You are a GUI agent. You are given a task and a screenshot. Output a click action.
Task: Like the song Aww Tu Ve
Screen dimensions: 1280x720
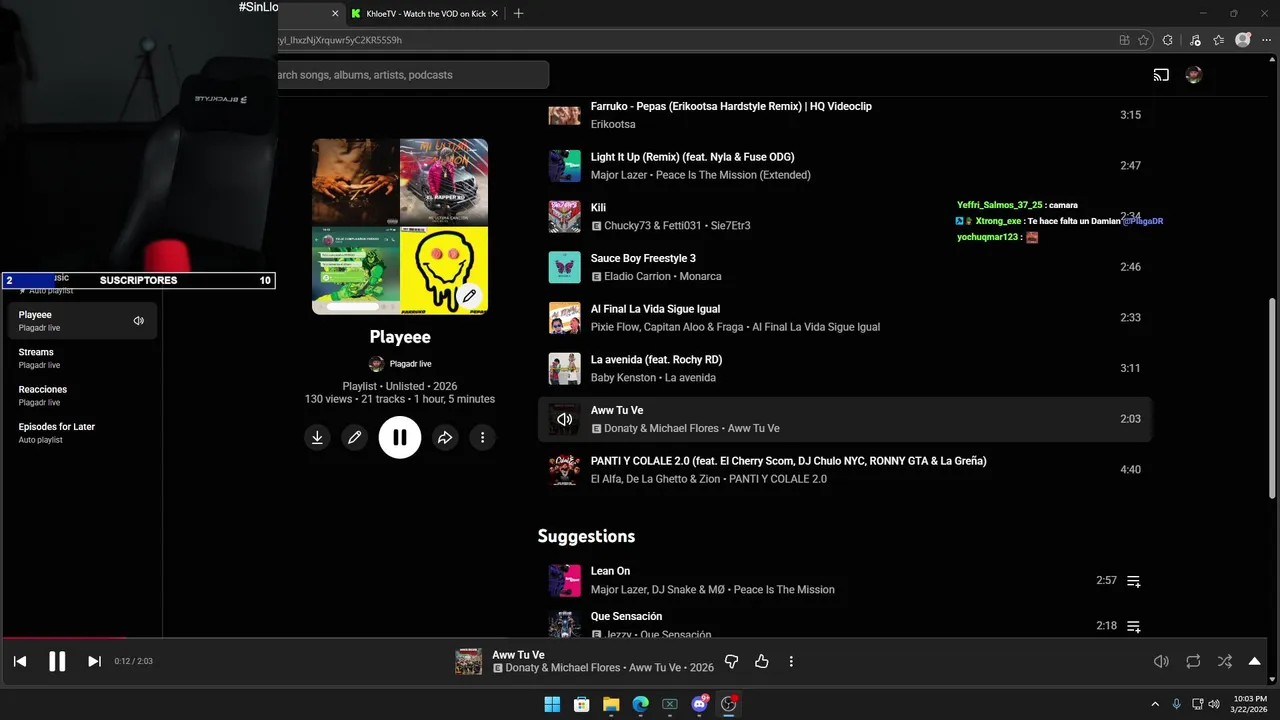coord(761,661)
